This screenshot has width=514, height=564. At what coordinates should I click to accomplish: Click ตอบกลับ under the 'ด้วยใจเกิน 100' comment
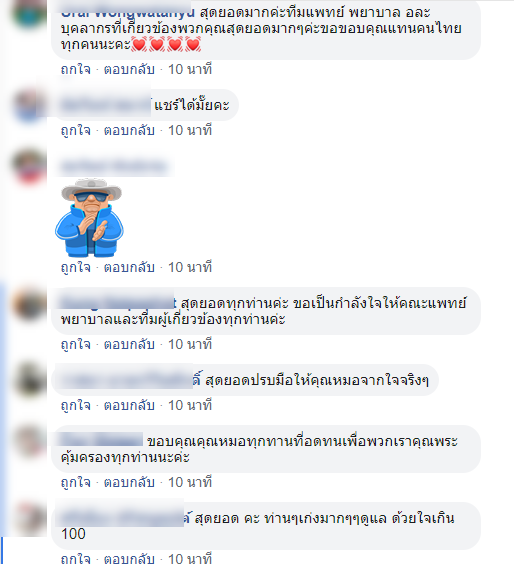click(x=129, y=558)
